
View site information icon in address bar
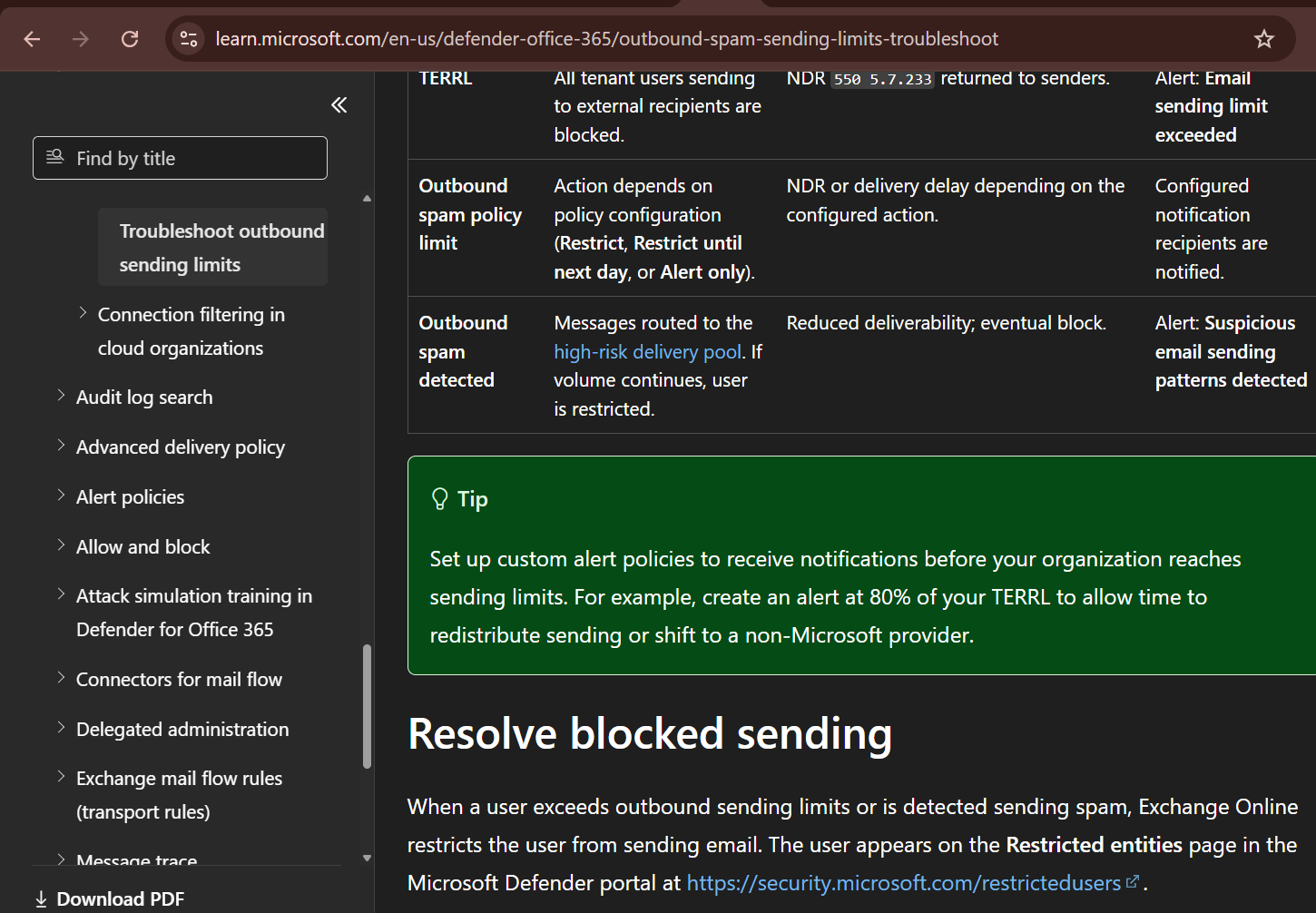(x=189, y=39)
